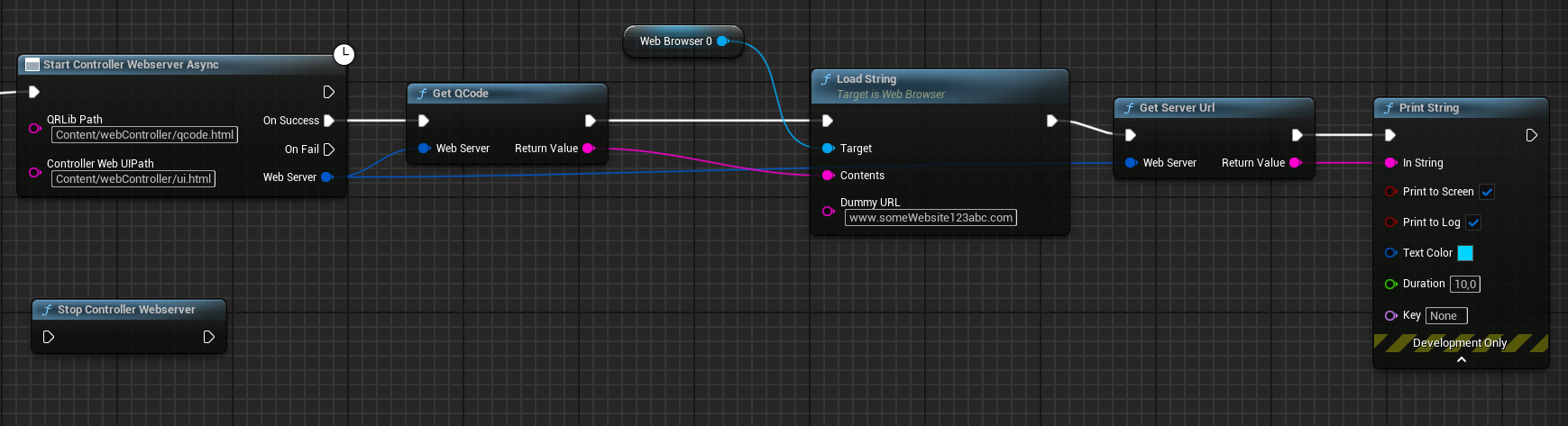
Task: Click the Duration value field
Action: point(1464,285)
